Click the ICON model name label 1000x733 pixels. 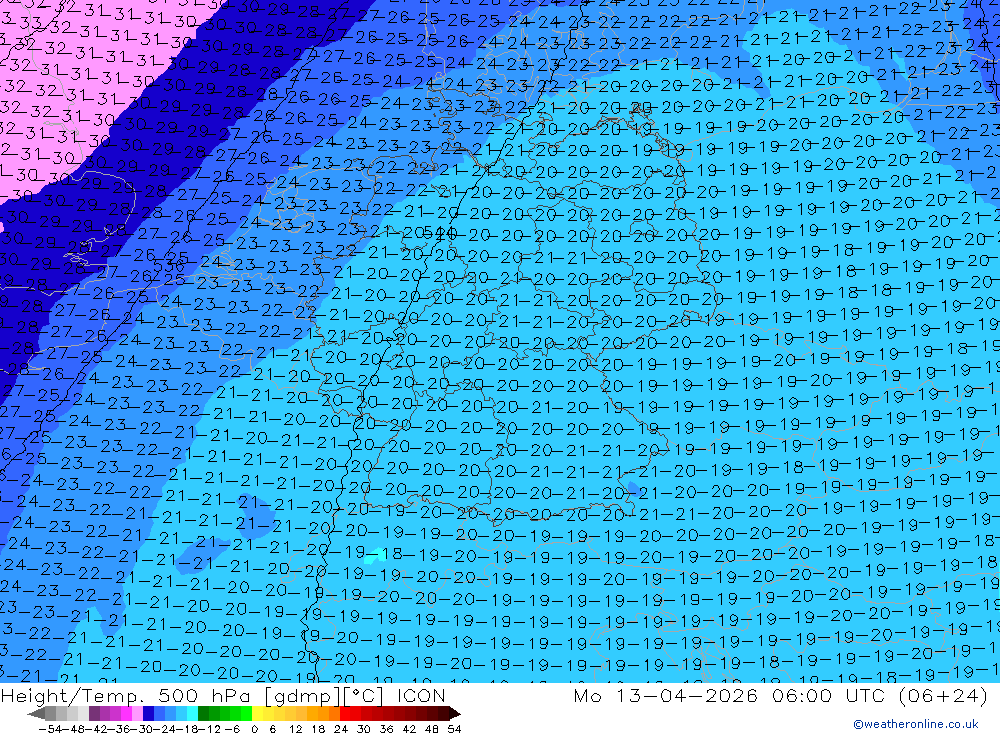(x=421, y=695)
